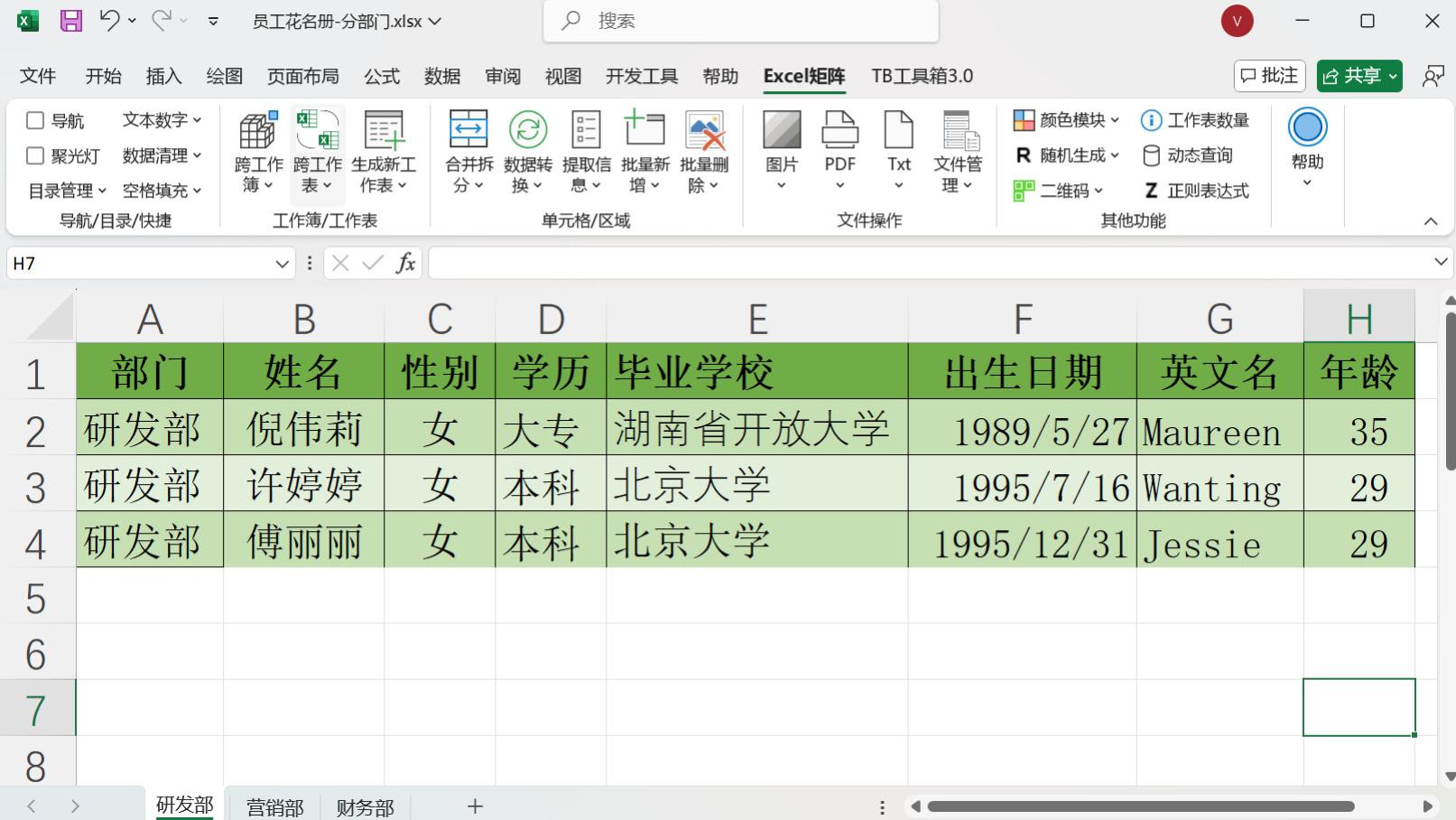
Task: Toggle the 聚光灯 checkbox on
Action: [x=36, y=154]
